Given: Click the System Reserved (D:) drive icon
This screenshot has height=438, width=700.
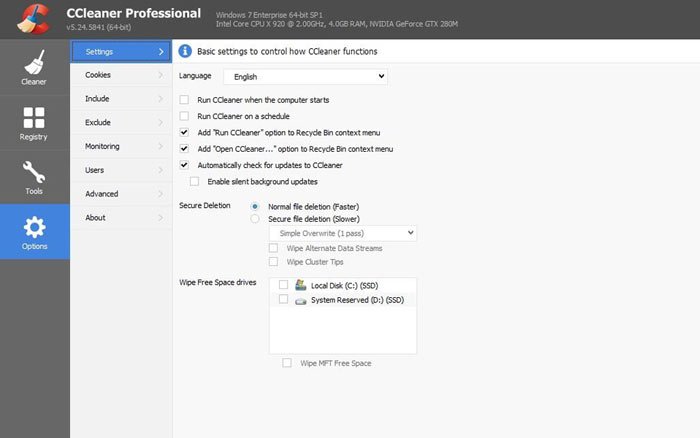Looking at the screenshot, I should (301, 301).
